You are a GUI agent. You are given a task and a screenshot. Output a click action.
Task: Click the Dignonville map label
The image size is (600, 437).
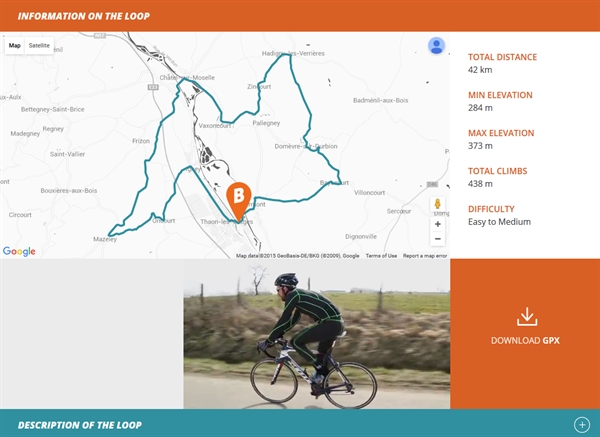click(361, 236)
